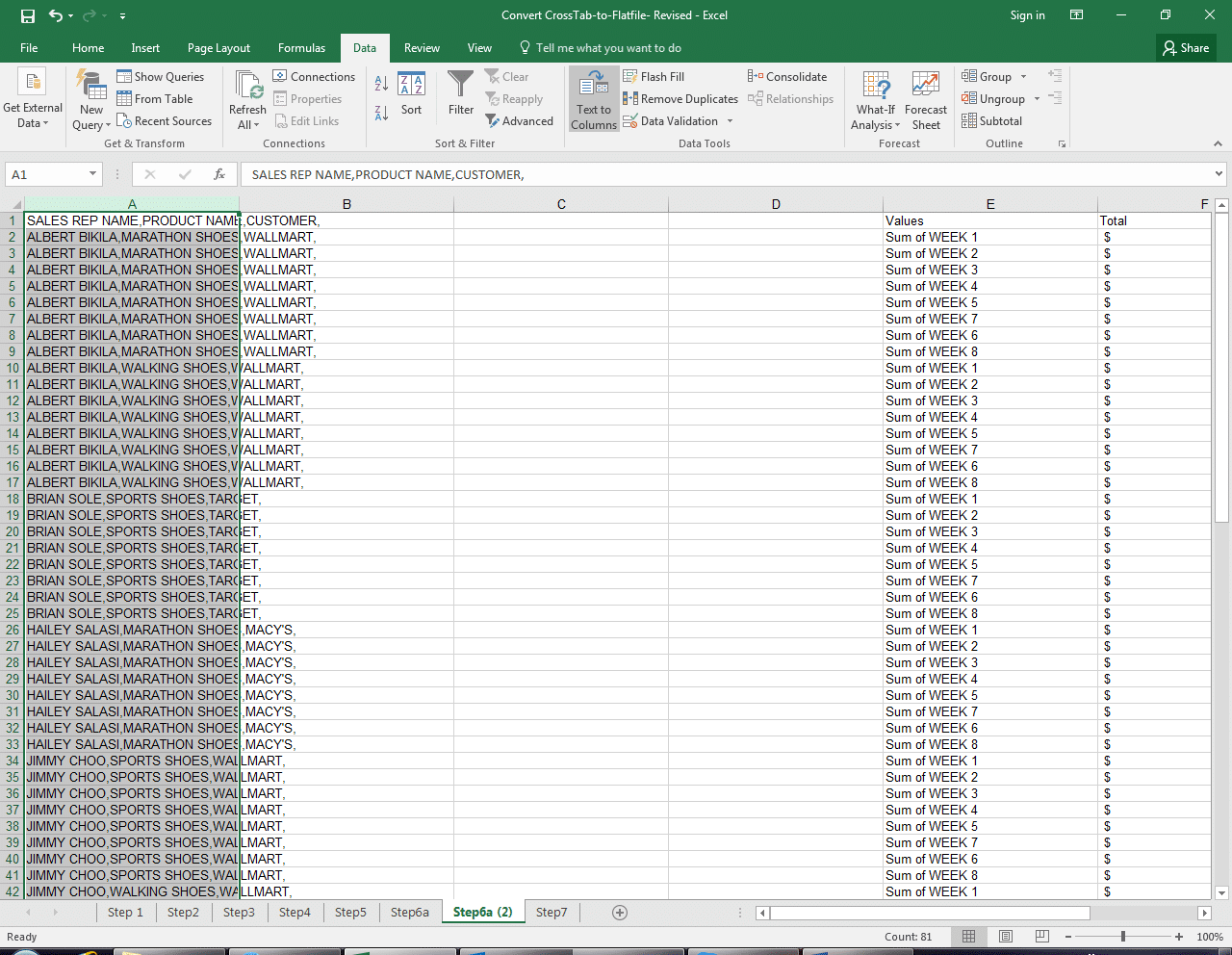Viewport: 1232px width, 955px height.
Task: Switch to Page Layout view
Action: (x=1006, y=937)
